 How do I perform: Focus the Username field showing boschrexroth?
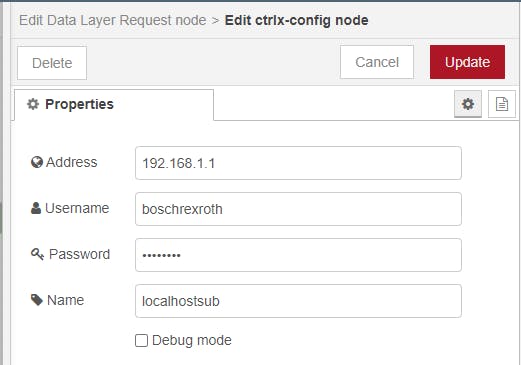[x=298, y=209]
